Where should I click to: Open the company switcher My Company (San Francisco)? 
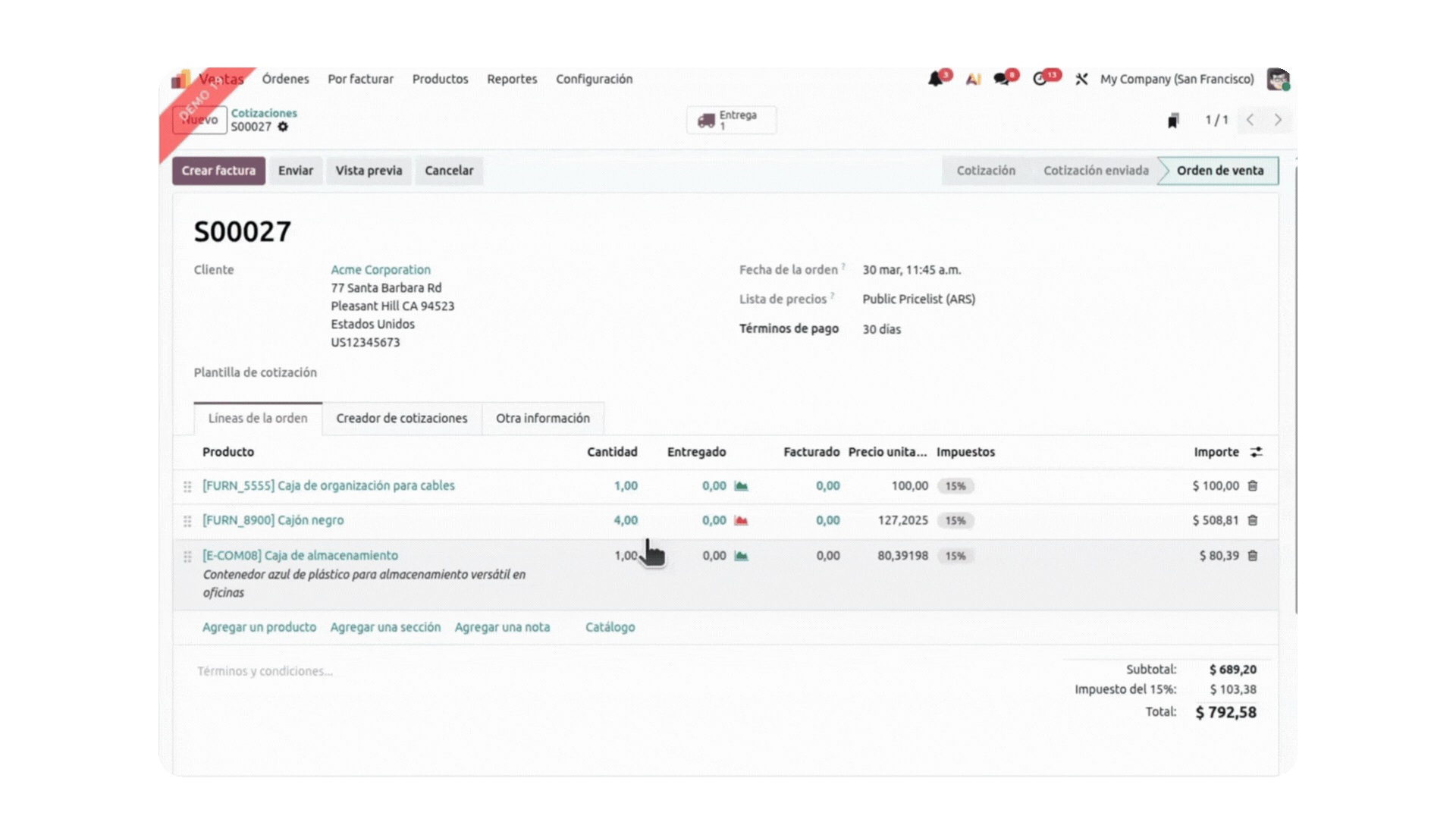[1177, 79]
